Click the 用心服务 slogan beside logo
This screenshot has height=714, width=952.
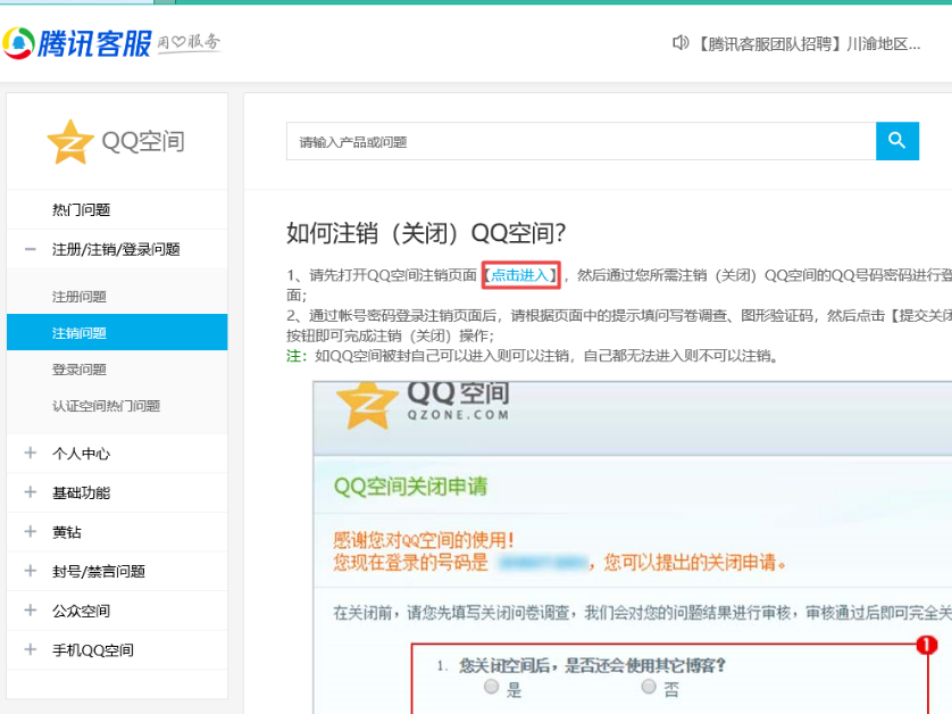[x=189, y=42]
